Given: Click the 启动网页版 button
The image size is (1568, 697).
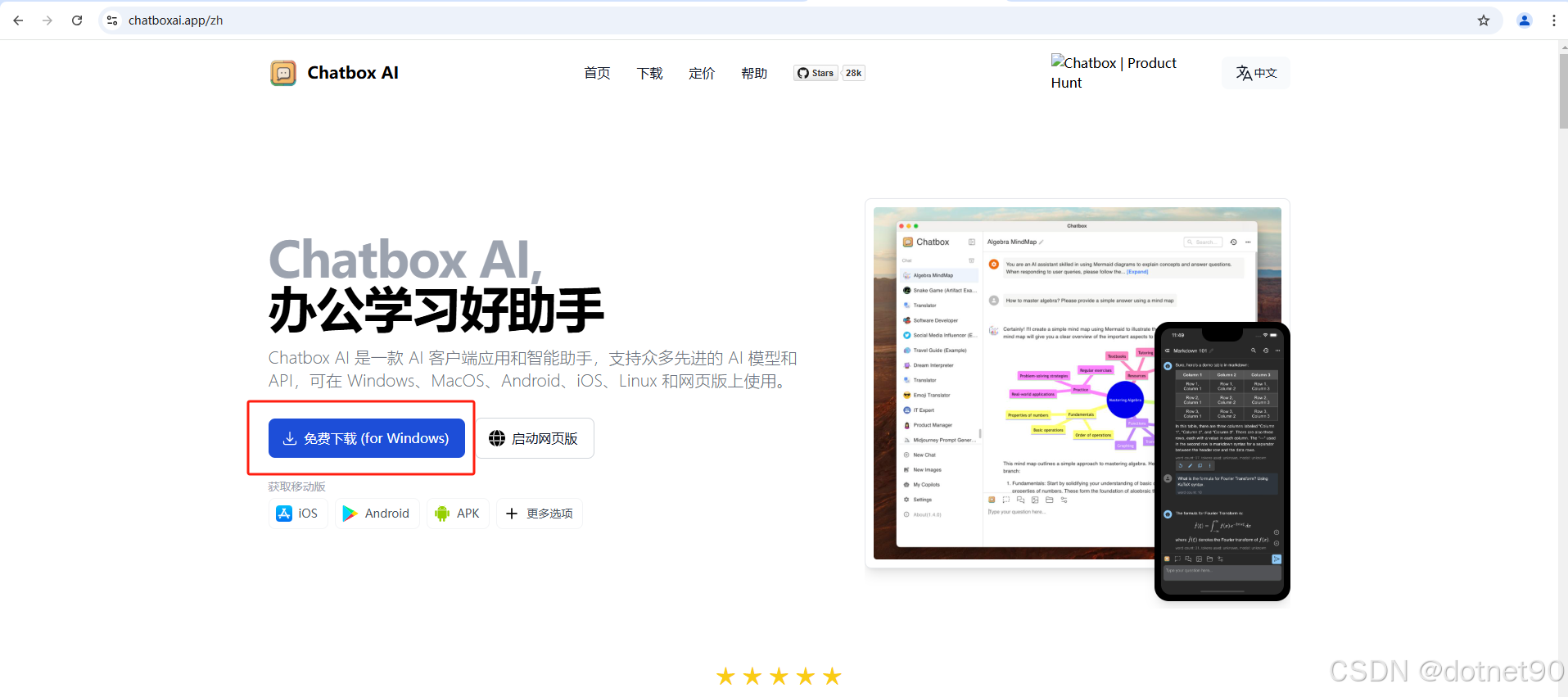Looking at the screenshot, I should [x=534, y=438].
